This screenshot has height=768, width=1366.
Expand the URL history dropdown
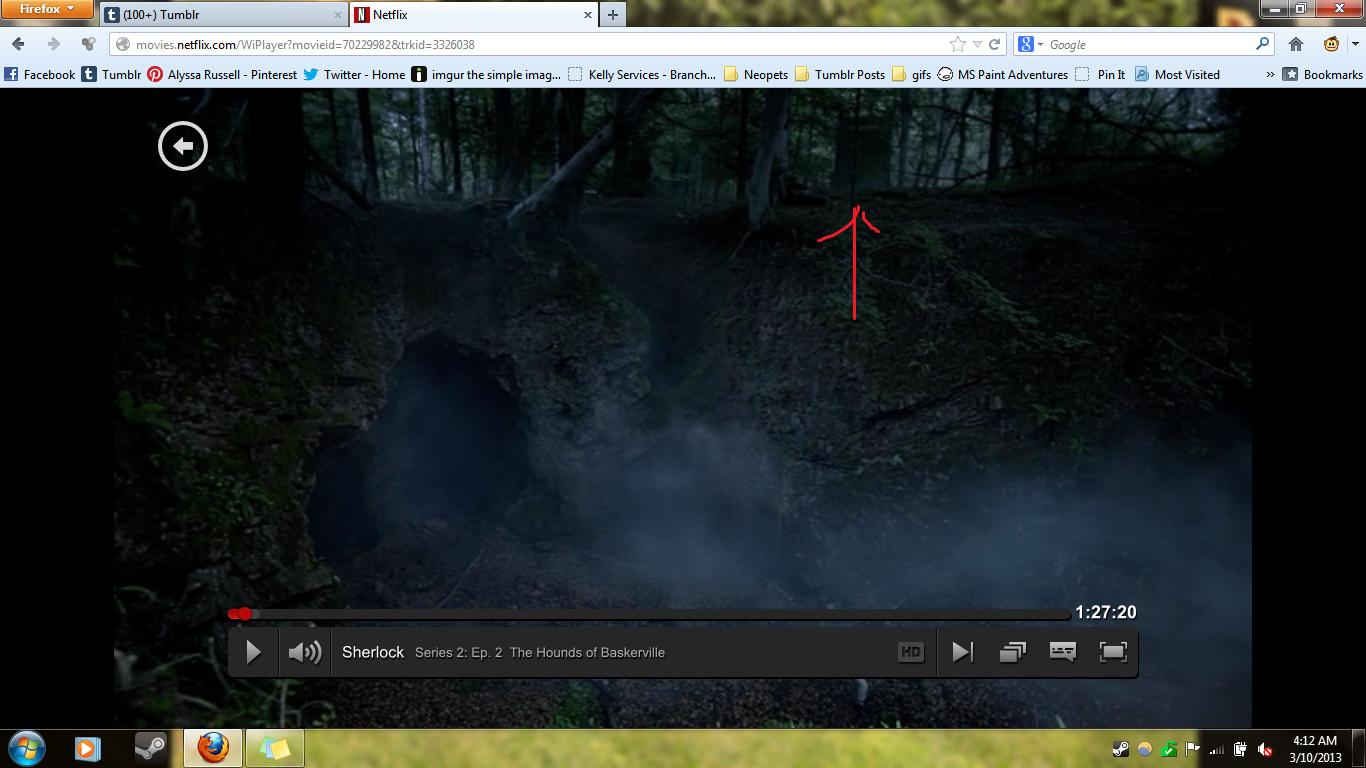pyautogui.click(x=977, y=44)
